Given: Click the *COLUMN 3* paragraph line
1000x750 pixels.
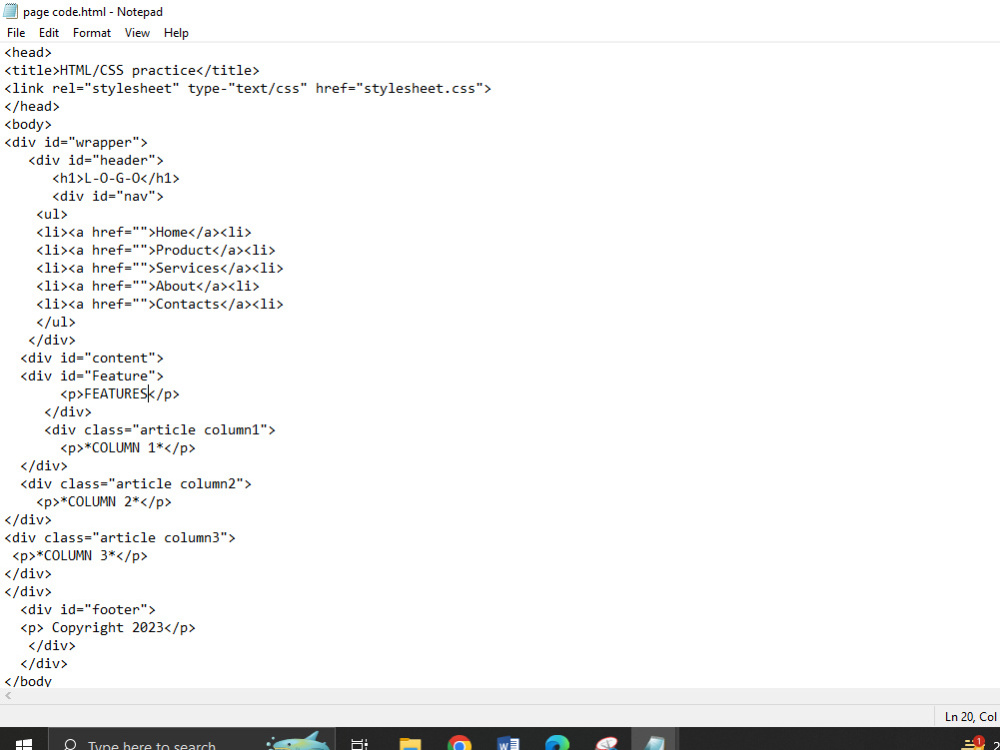Looking at the screenshot, I should pos(80,555).
